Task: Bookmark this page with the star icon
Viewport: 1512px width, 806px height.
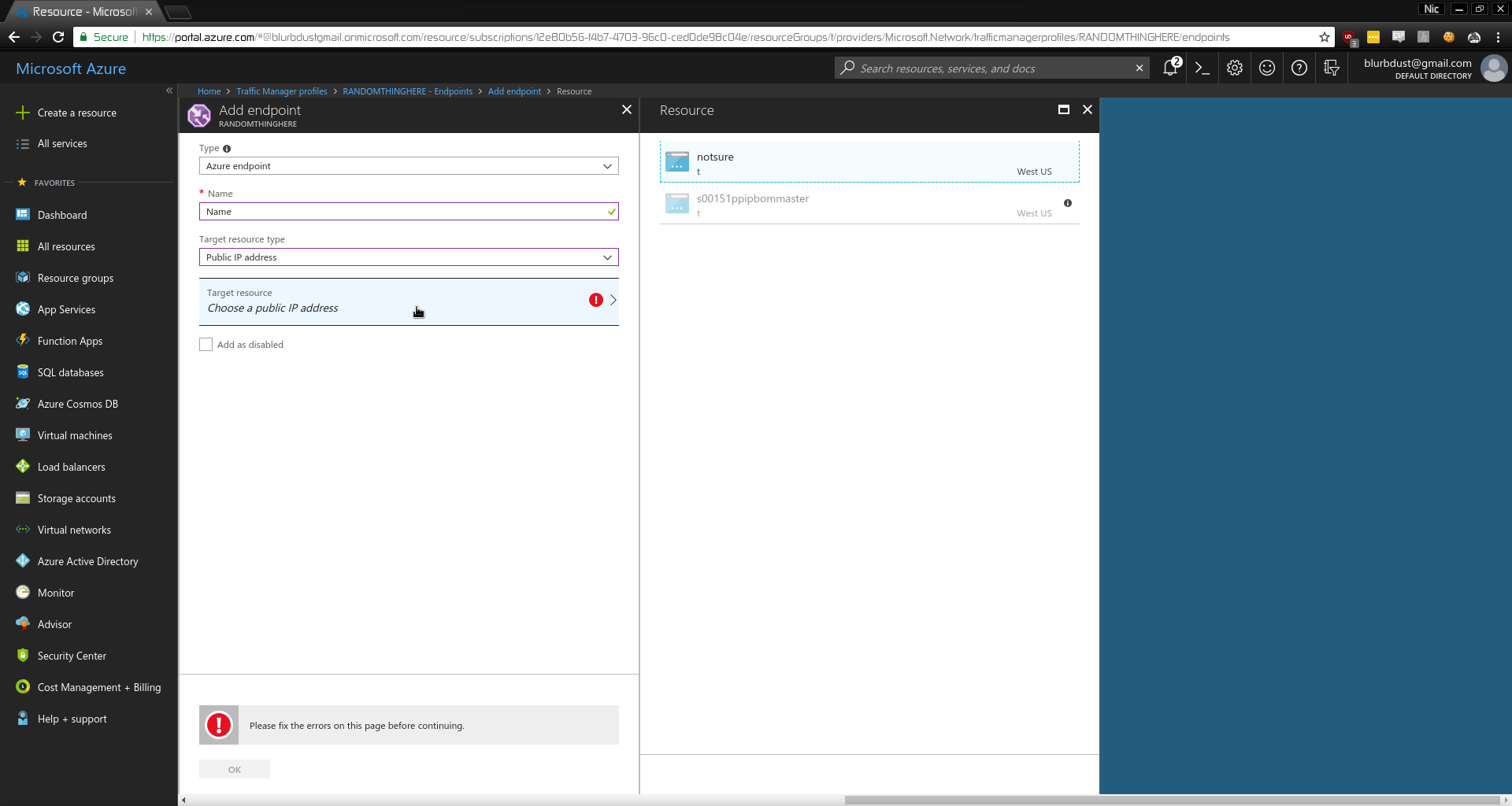Action: tap(1325, 37)
